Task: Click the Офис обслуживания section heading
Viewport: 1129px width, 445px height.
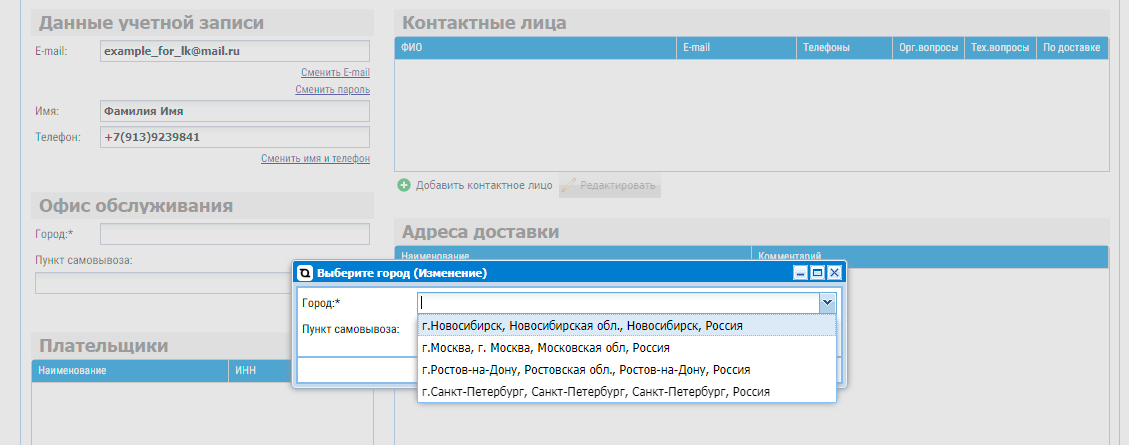Action: [135, 206]
